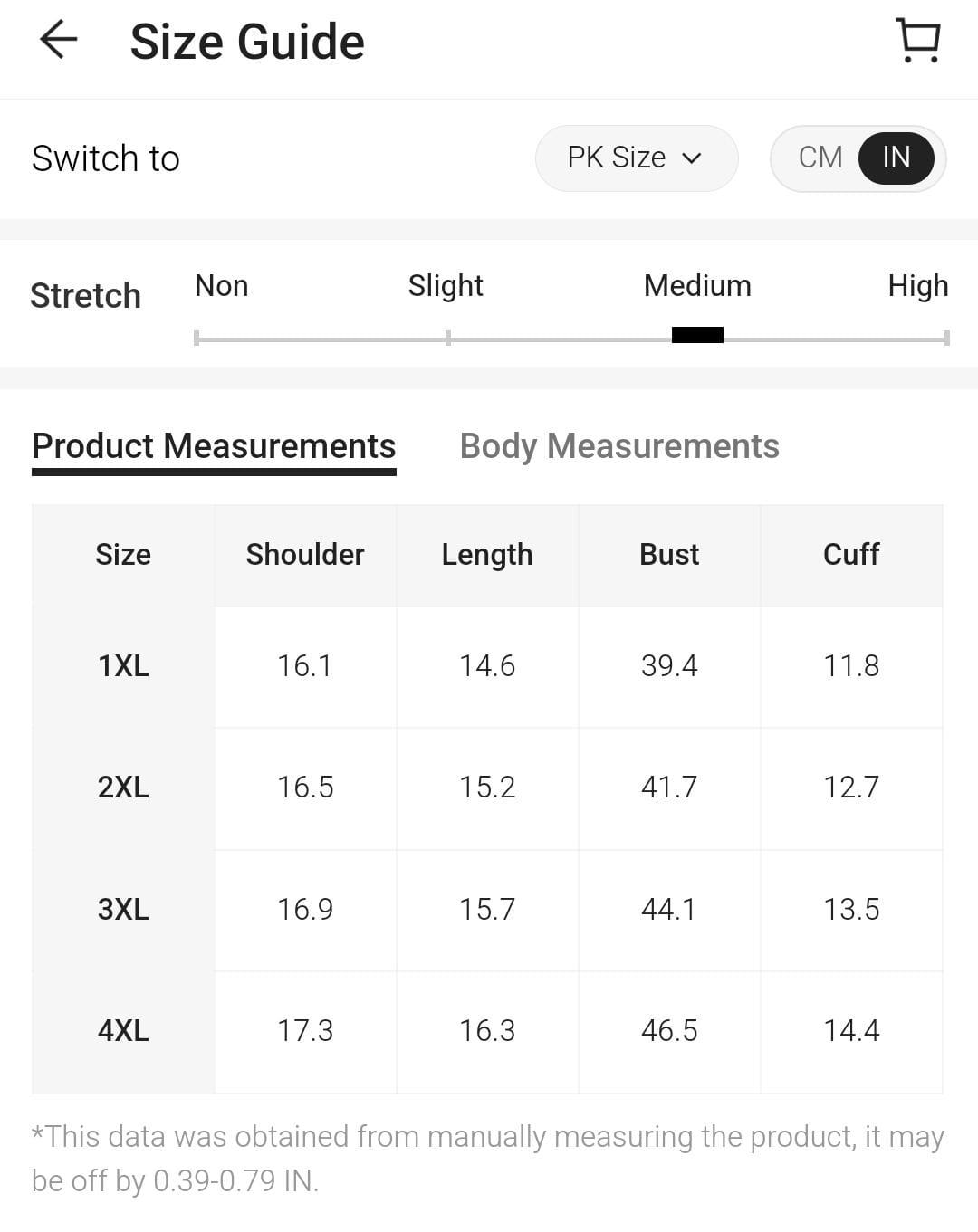Switch to Body Measurements tab
978x1232 pixels.
(619, 446)
